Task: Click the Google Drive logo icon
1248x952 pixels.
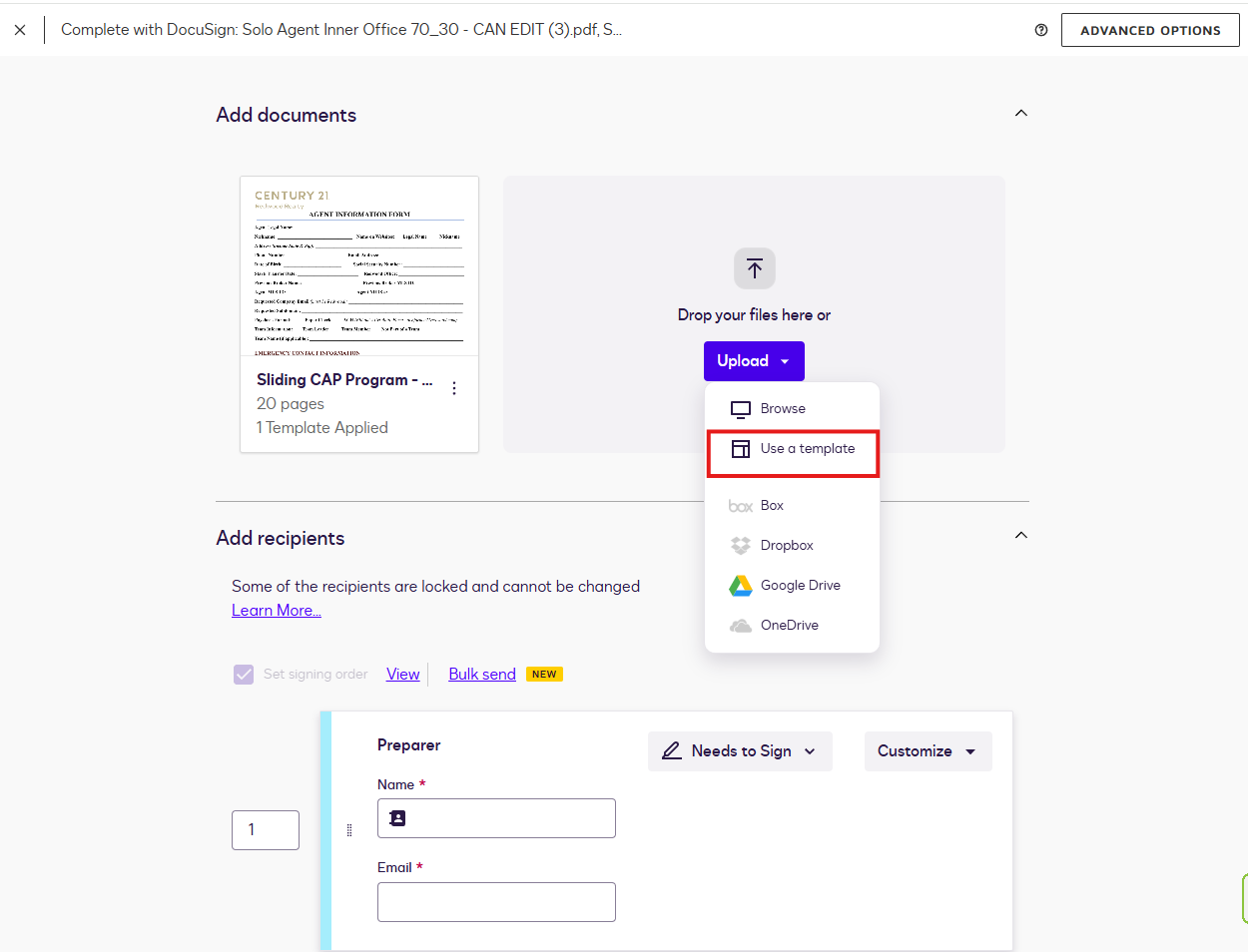Action: coord(741,586)
